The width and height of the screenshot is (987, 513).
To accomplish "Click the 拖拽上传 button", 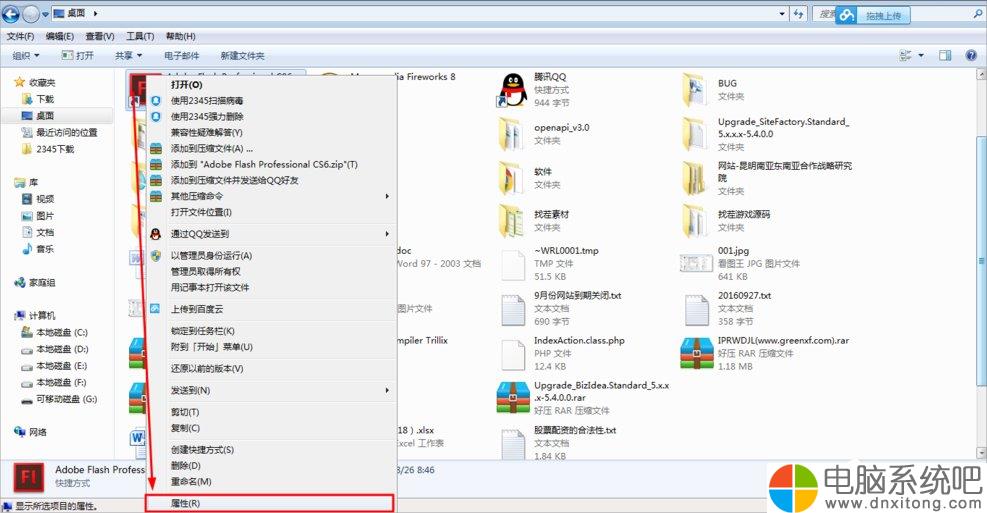I will pyautogui.click(x=883, y=16).
